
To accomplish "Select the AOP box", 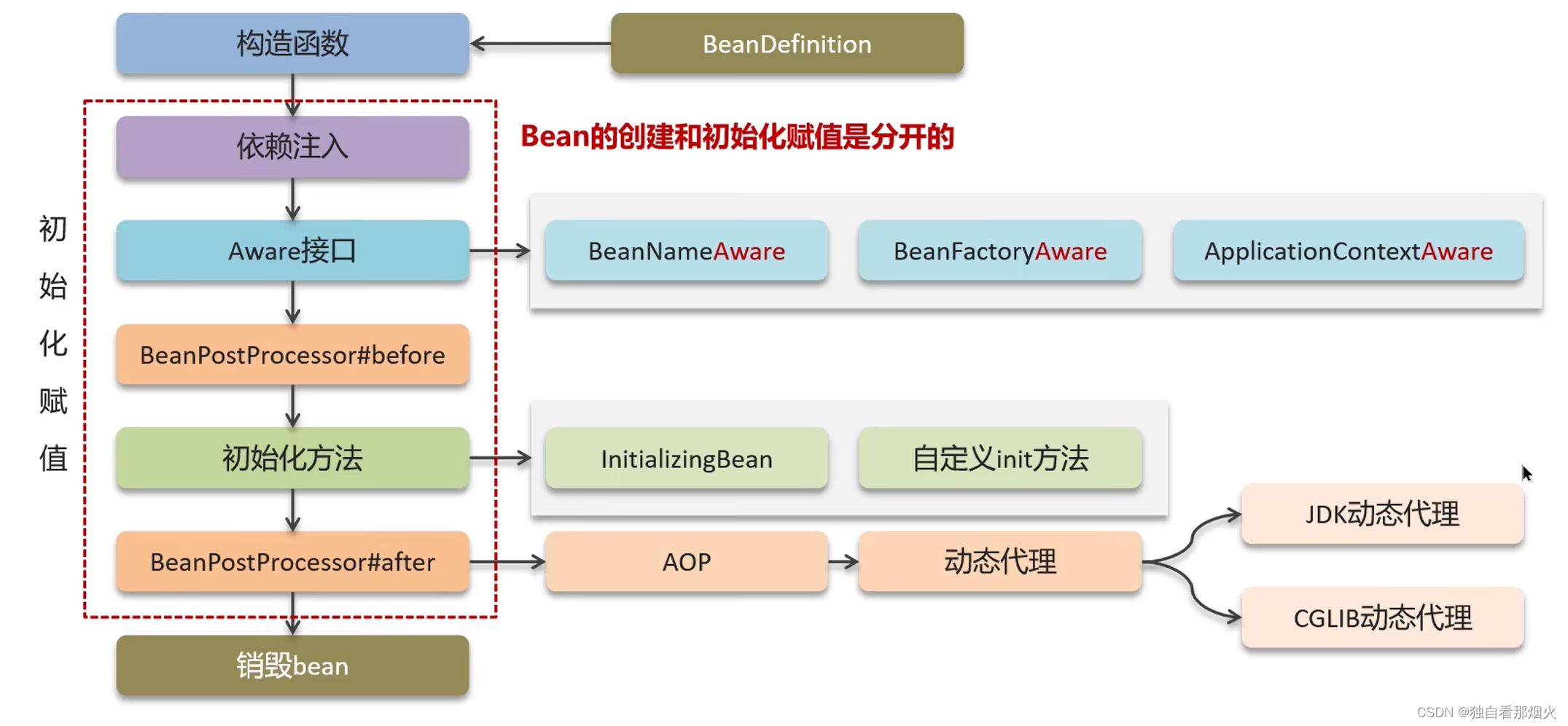I will tap(687, 562).
